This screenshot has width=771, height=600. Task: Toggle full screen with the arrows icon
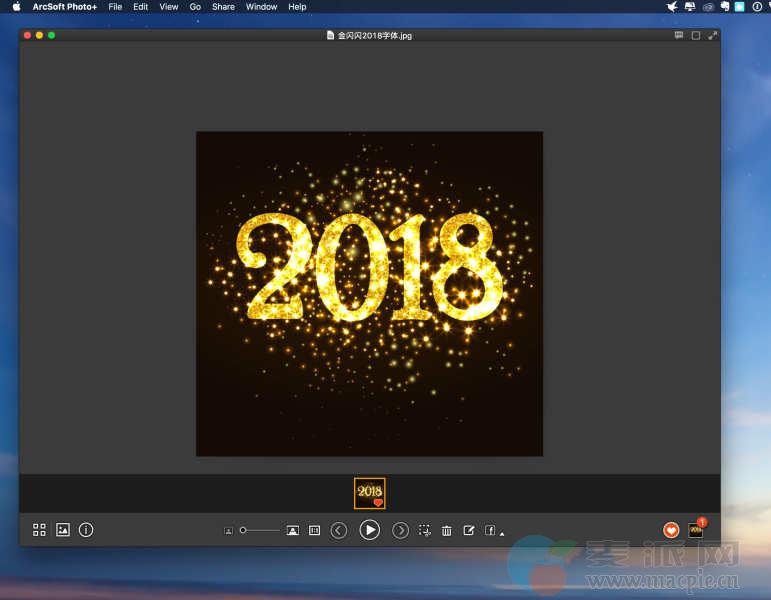[x=713, y=35]
